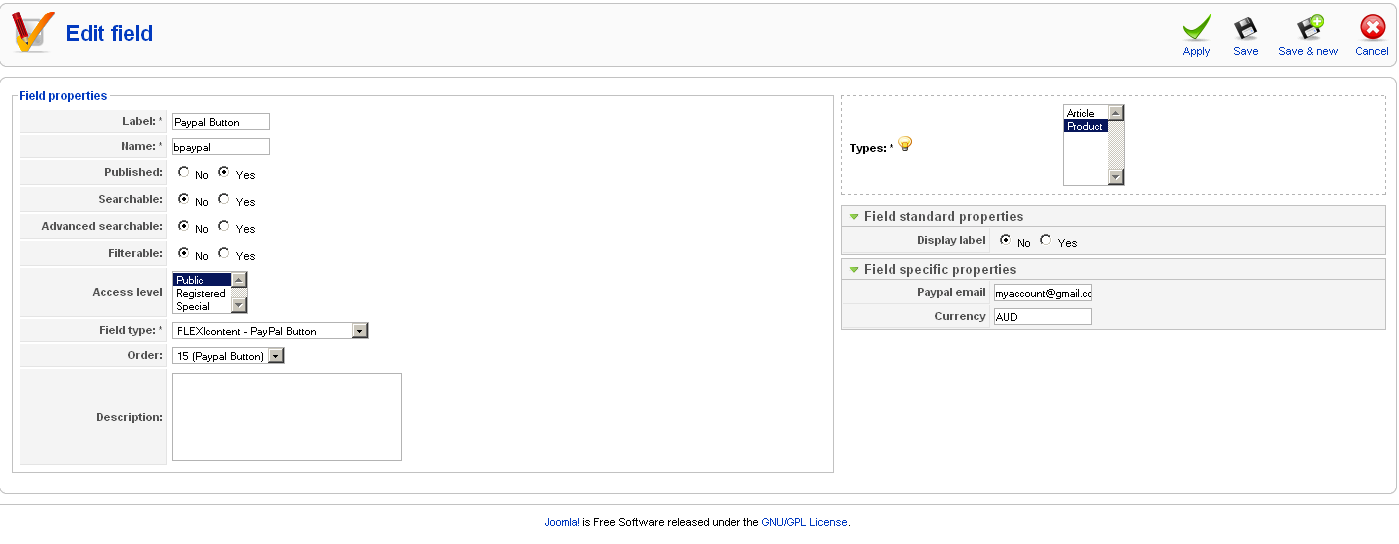1399x544 pixels.
Task: Open the GNU/GPL License link
Action: point(804,522)
